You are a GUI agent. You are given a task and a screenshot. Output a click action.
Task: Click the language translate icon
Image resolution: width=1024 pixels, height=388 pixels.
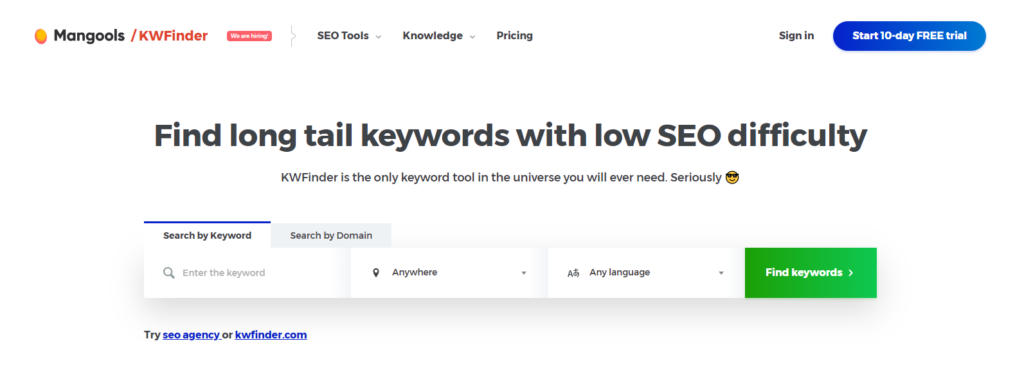pos(573,273)
